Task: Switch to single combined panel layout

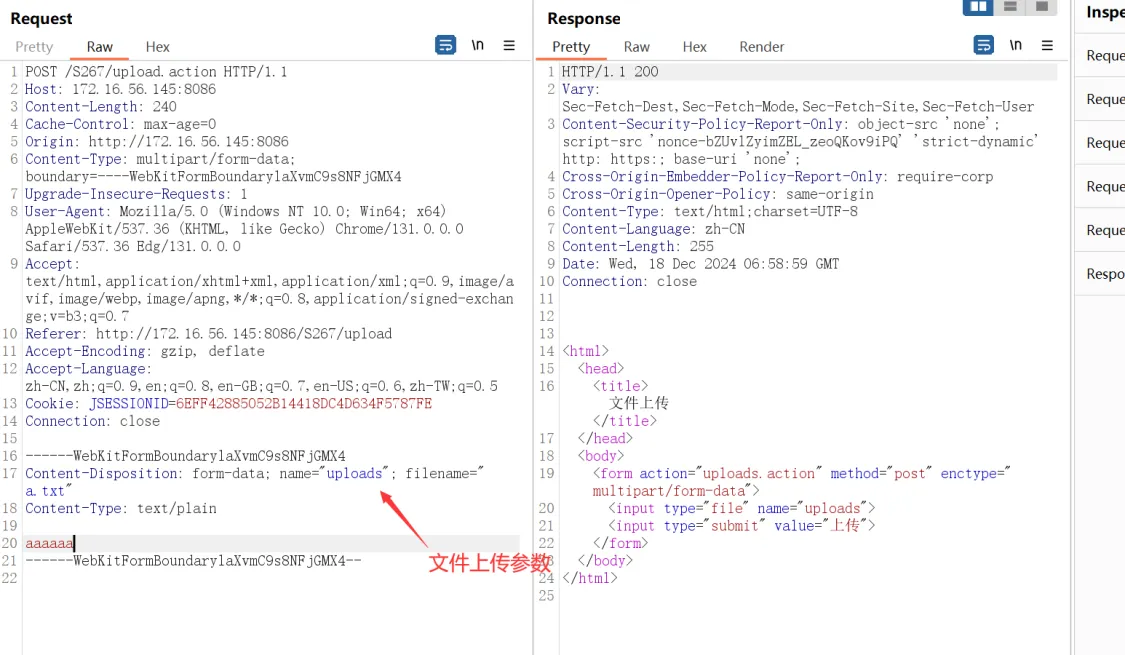Action: pos(1041,7)
